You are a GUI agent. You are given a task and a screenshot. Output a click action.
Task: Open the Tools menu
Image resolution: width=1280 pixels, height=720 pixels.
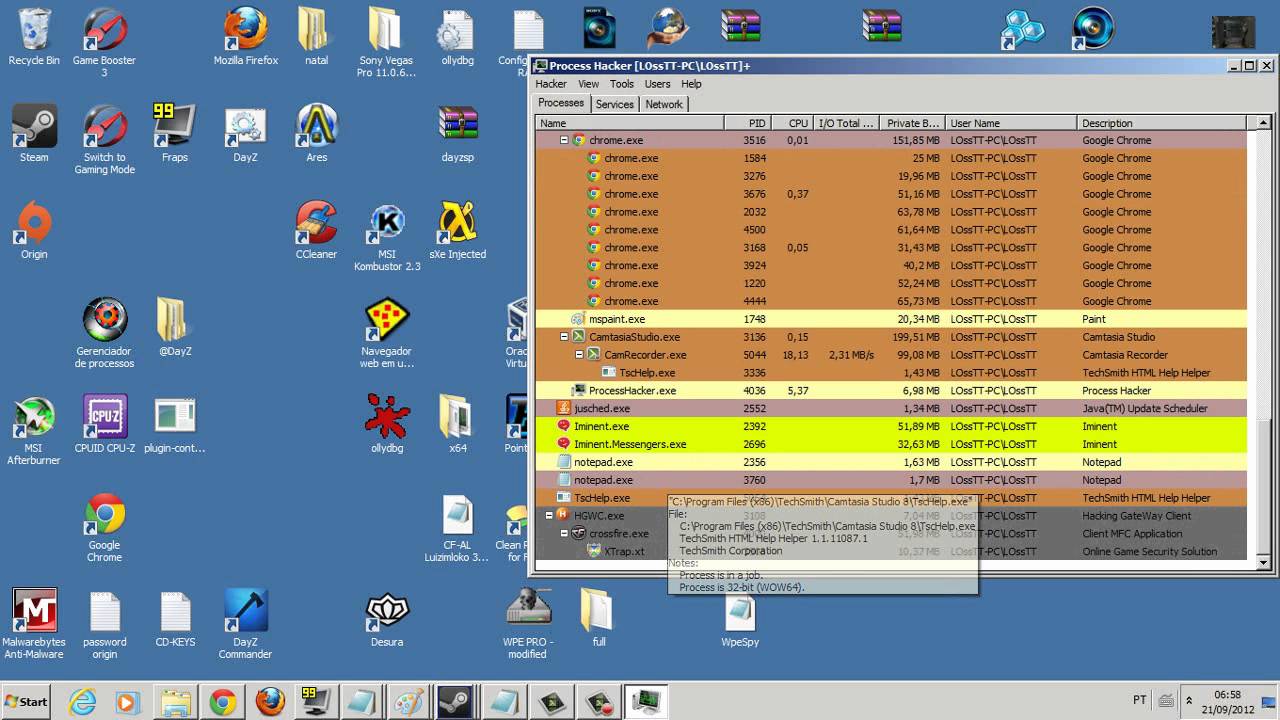pos(622,84)
